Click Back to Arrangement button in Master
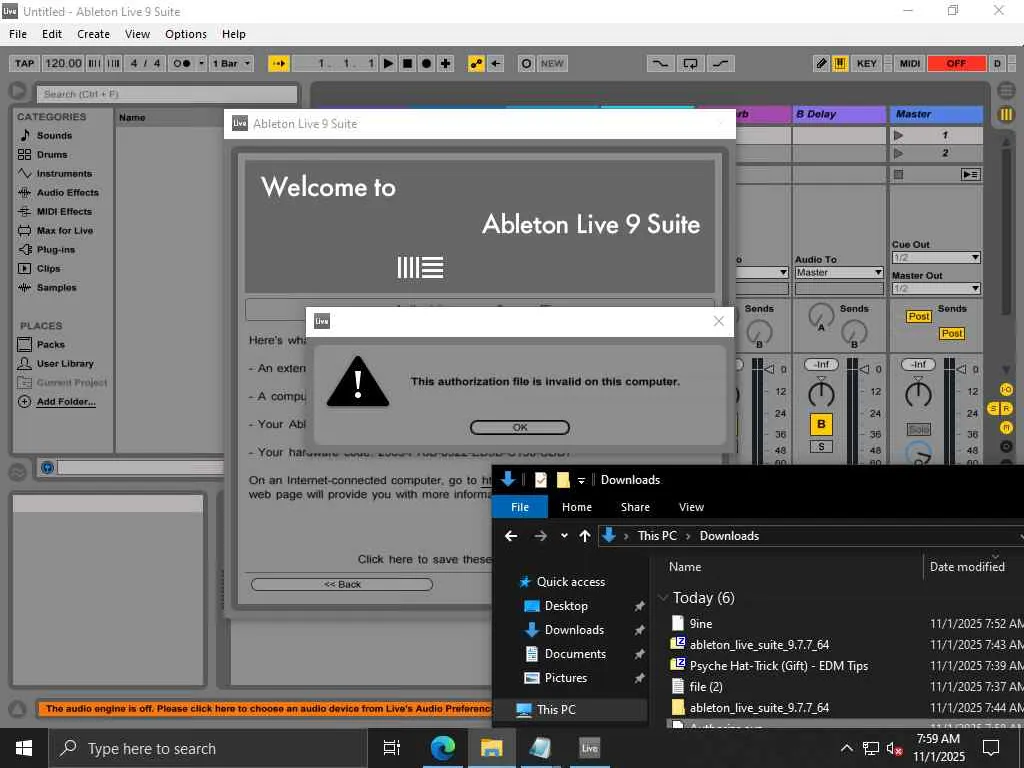The width and height of the screenshot is (1024, 768). click(970, 174)
